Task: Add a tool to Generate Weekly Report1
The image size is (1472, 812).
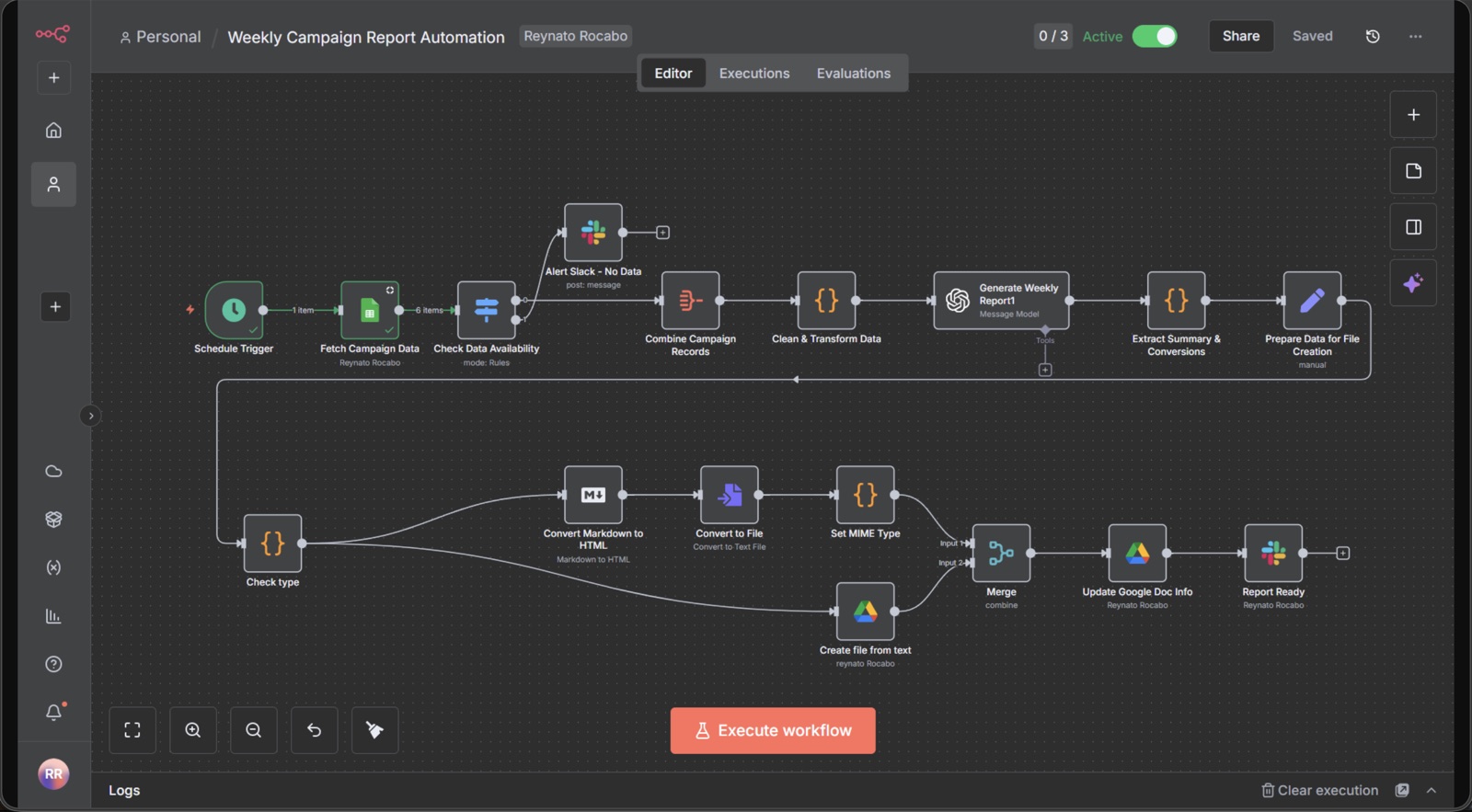Action: 1045,370
